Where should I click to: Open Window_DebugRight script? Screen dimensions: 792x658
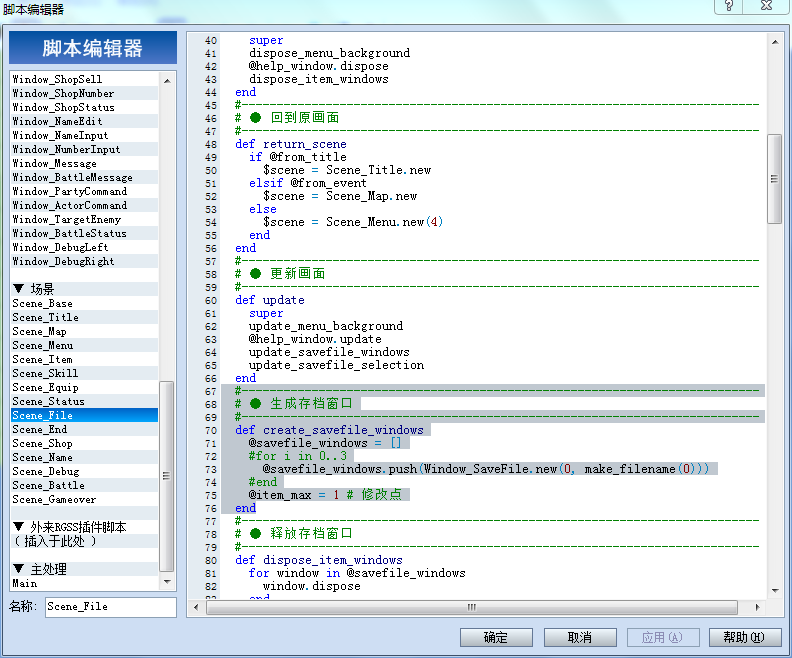(x=84, y=262)
